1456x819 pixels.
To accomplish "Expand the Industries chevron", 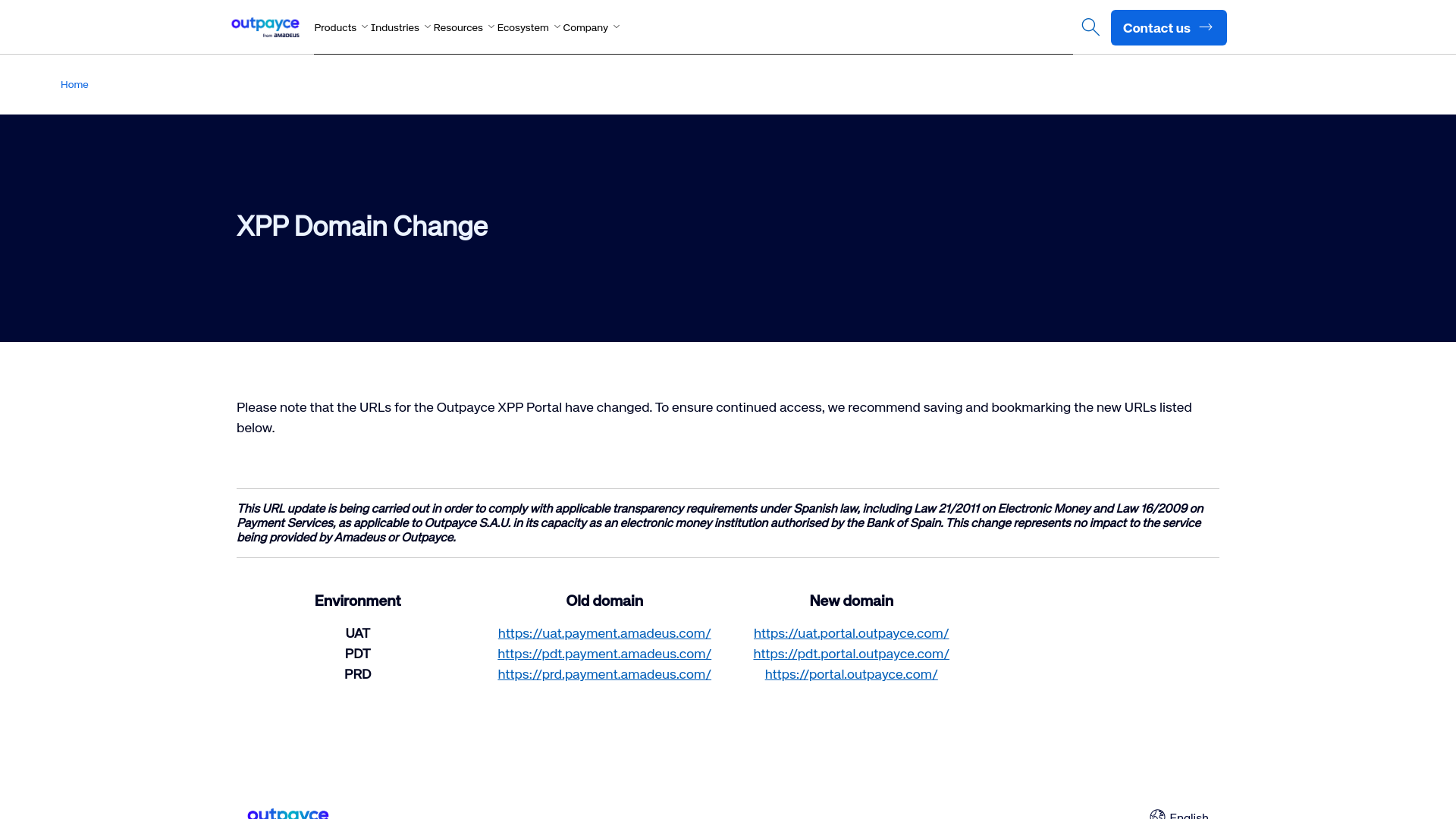I will click(428, 27).
